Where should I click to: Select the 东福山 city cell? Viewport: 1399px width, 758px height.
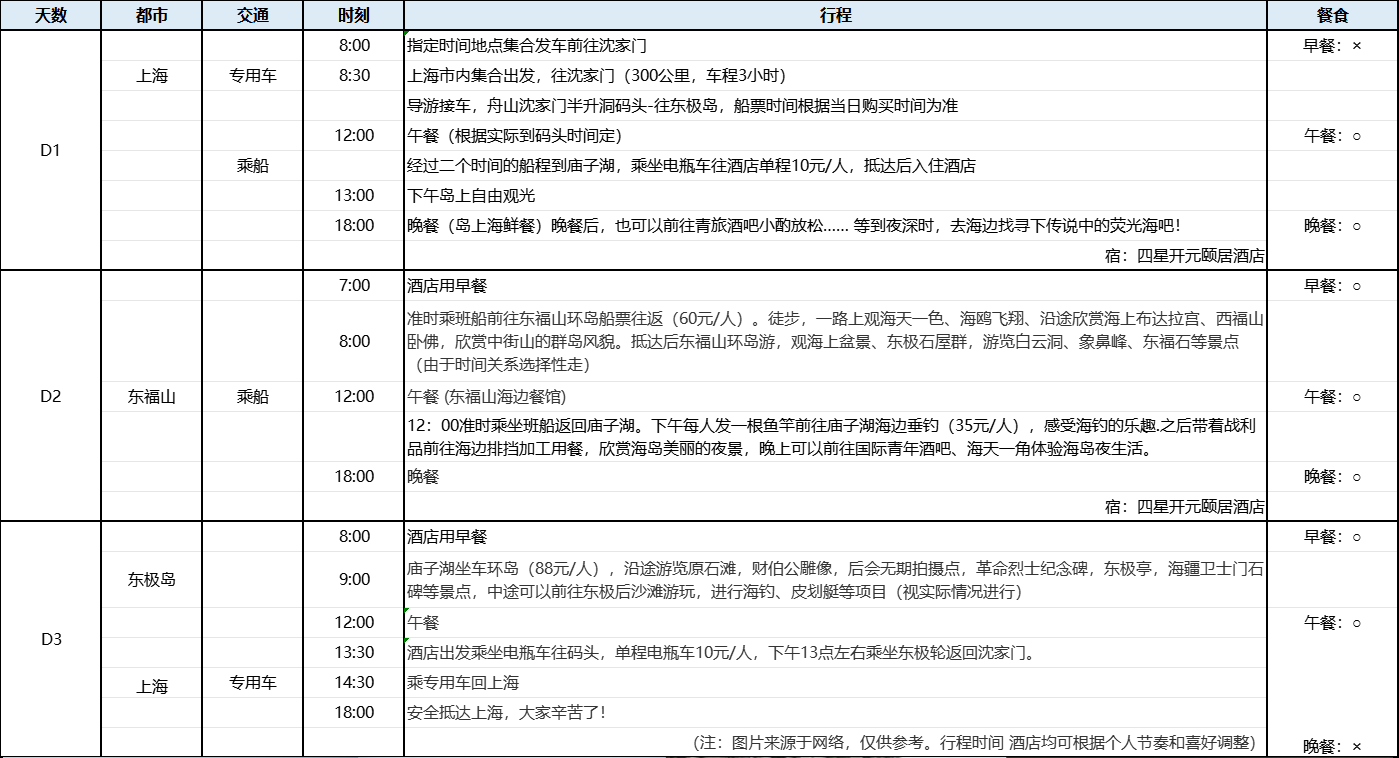[152, 397]
